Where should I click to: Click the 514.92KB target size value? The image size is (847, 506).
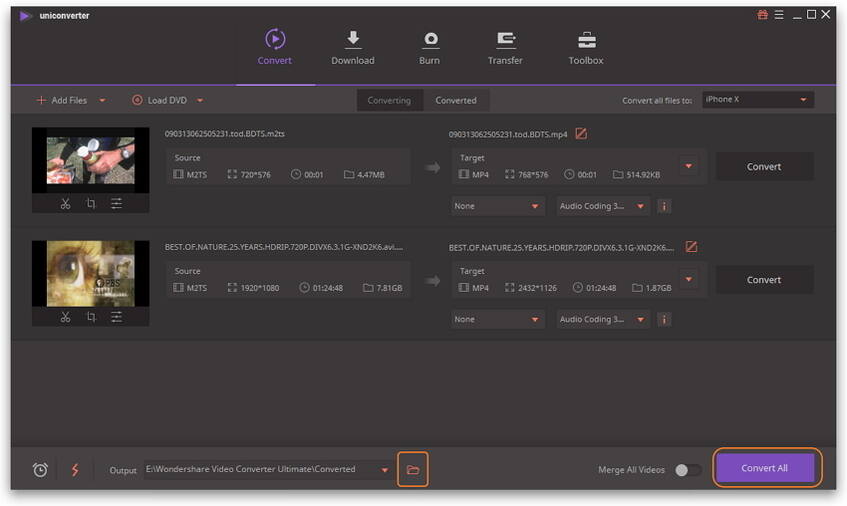(643, 175)
